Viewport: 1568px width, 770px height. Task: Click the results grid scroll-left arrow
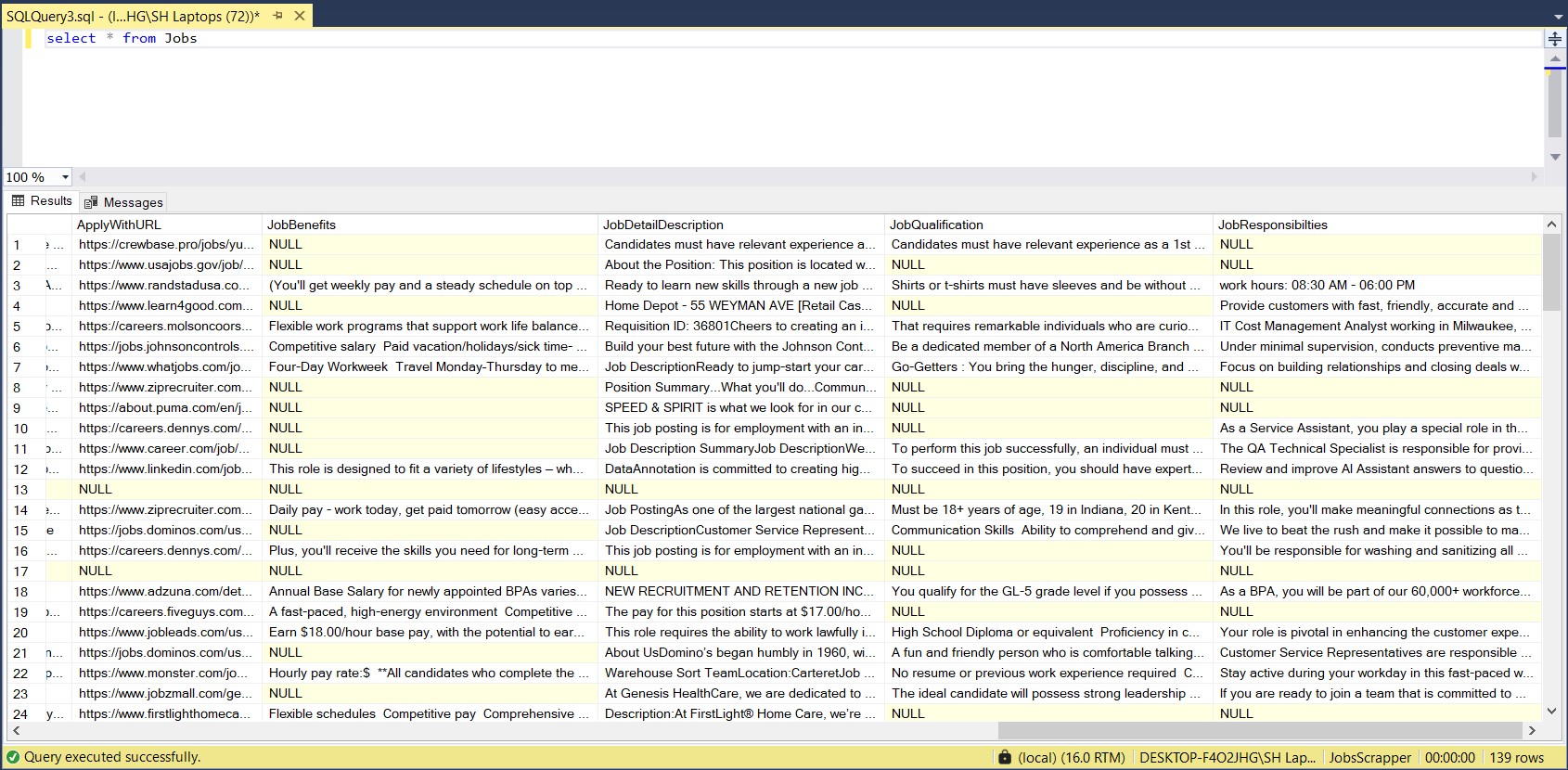point(17,731)
